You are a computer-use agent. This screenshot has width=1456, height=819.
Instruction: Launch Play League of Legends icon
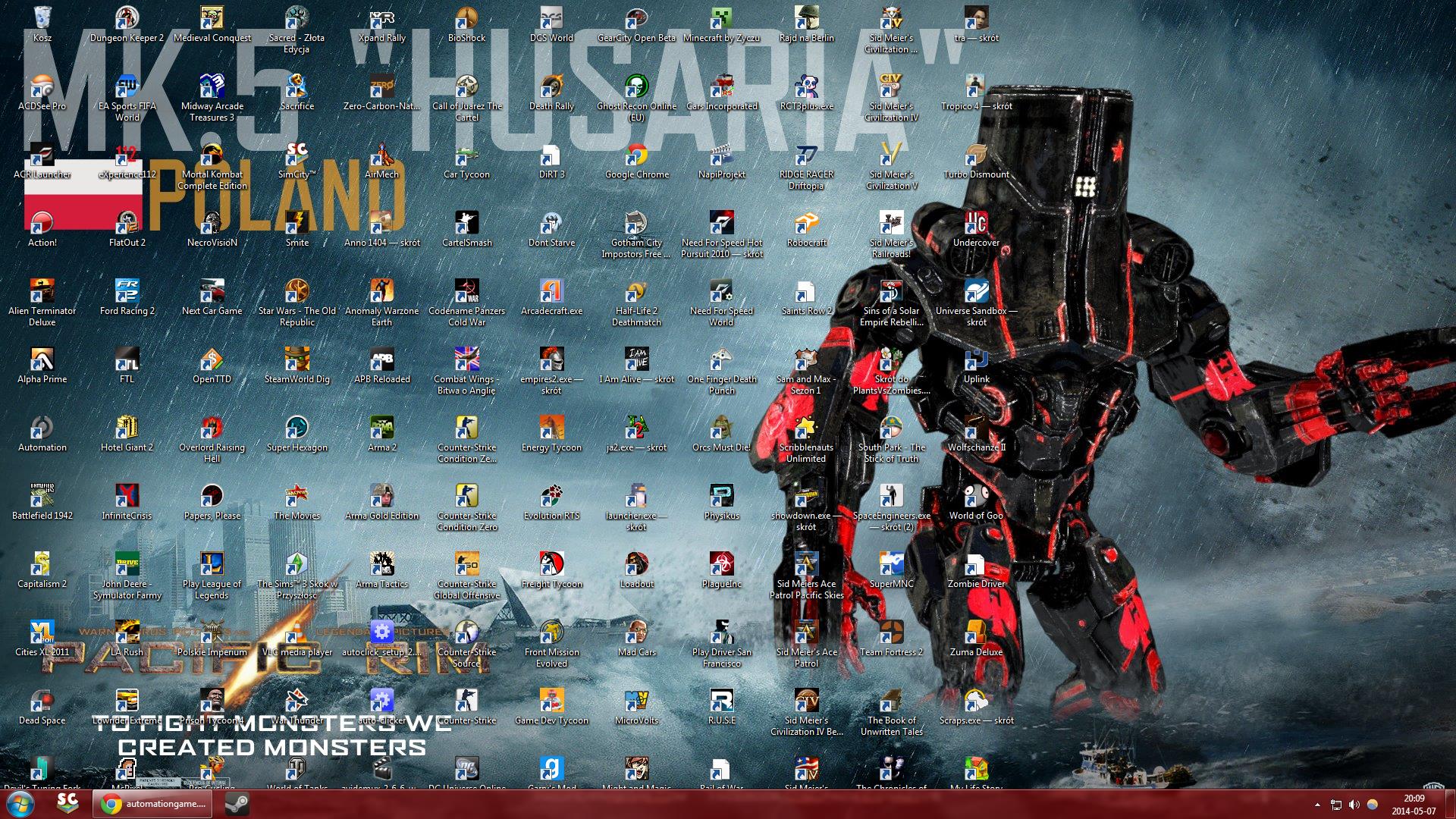(x=212, y=576)
